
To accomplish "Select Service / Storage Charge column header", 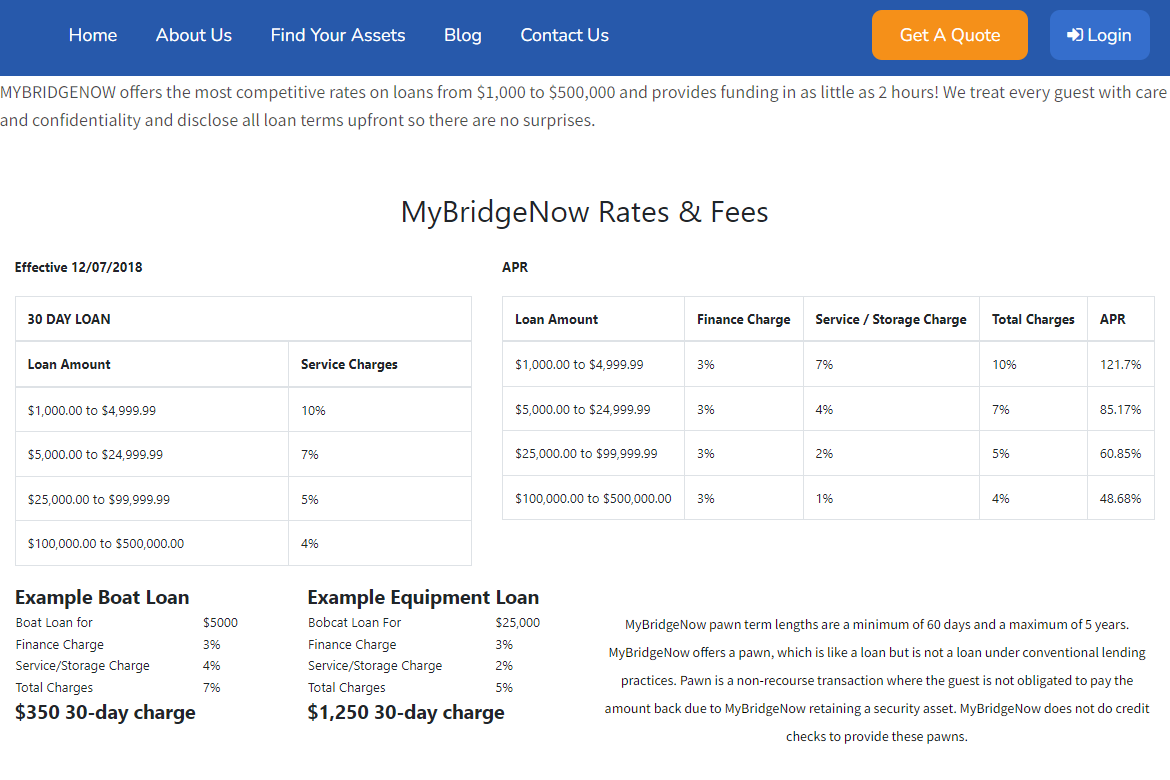I will (x=890, y=319).
